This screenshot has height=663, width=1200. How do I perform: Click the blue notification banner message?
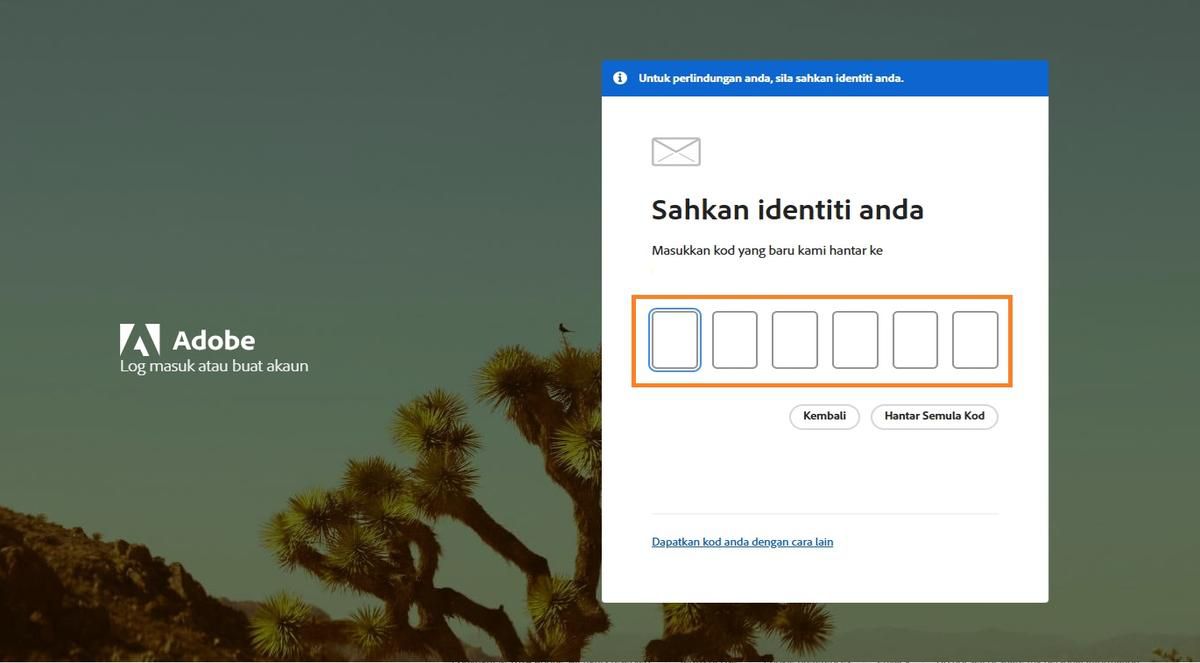(770, 77)
